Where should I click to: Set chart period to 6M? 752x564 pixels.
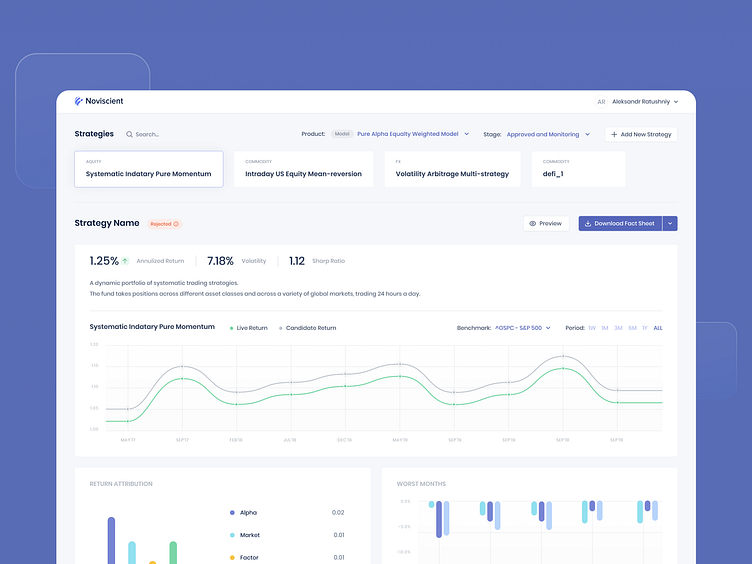pyautogui.click(x=632, y=328)
